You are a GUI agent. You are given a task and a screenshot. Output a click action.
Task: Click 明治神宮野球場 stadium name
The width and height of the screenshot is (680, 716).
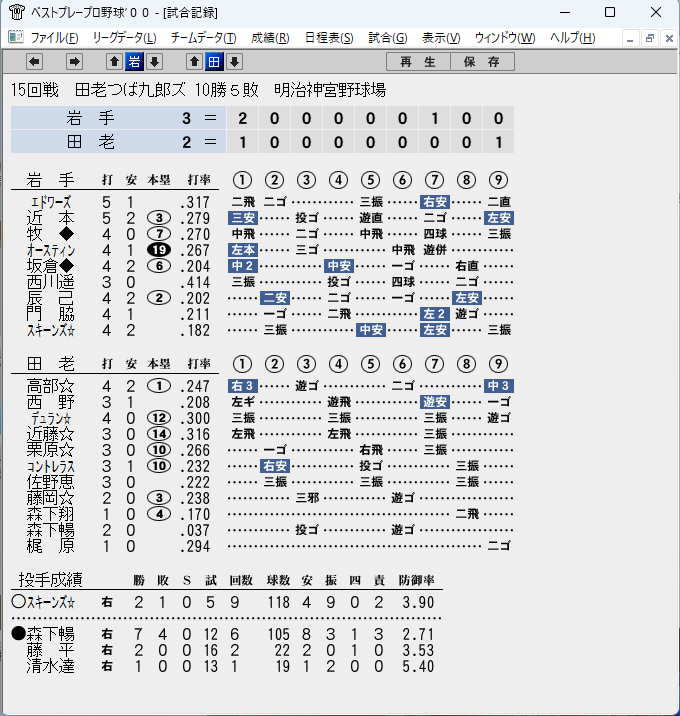tap(330, 90)
